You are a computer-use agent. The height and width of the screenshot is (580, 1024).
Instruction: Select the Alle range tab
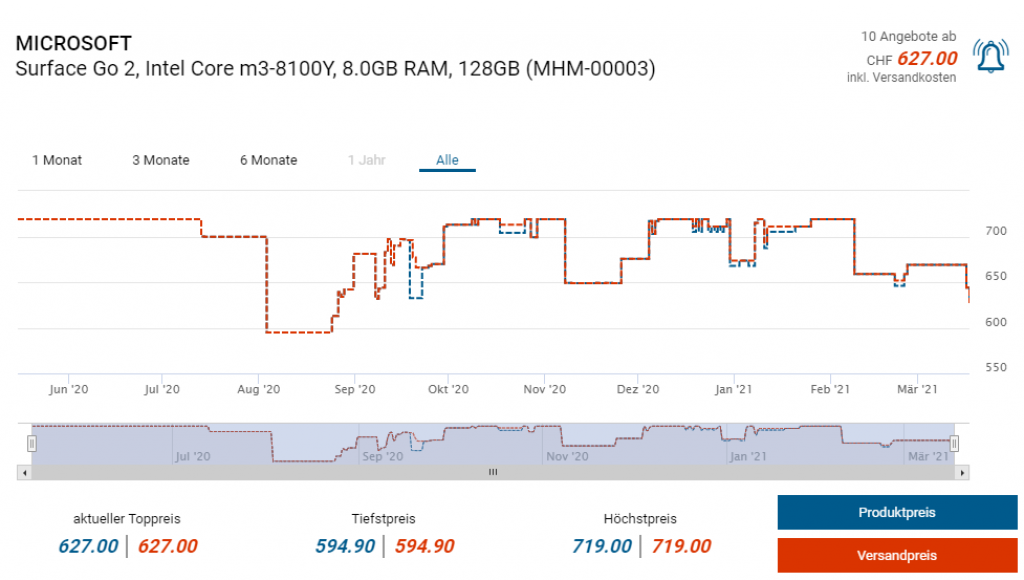pos(447,160)
